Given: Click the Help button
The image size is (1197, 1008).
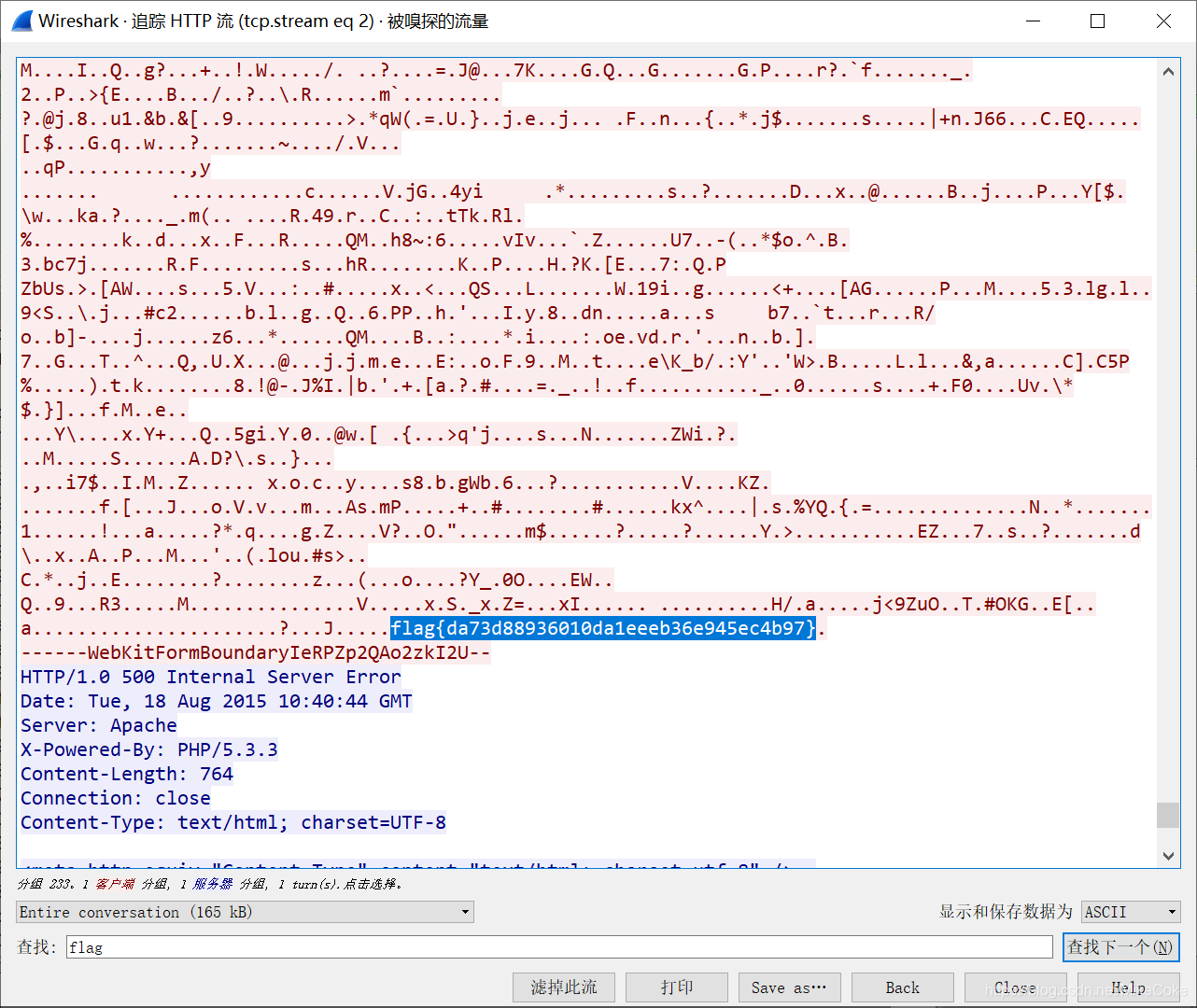Looking at the screenshot, I should point(1128,987).
